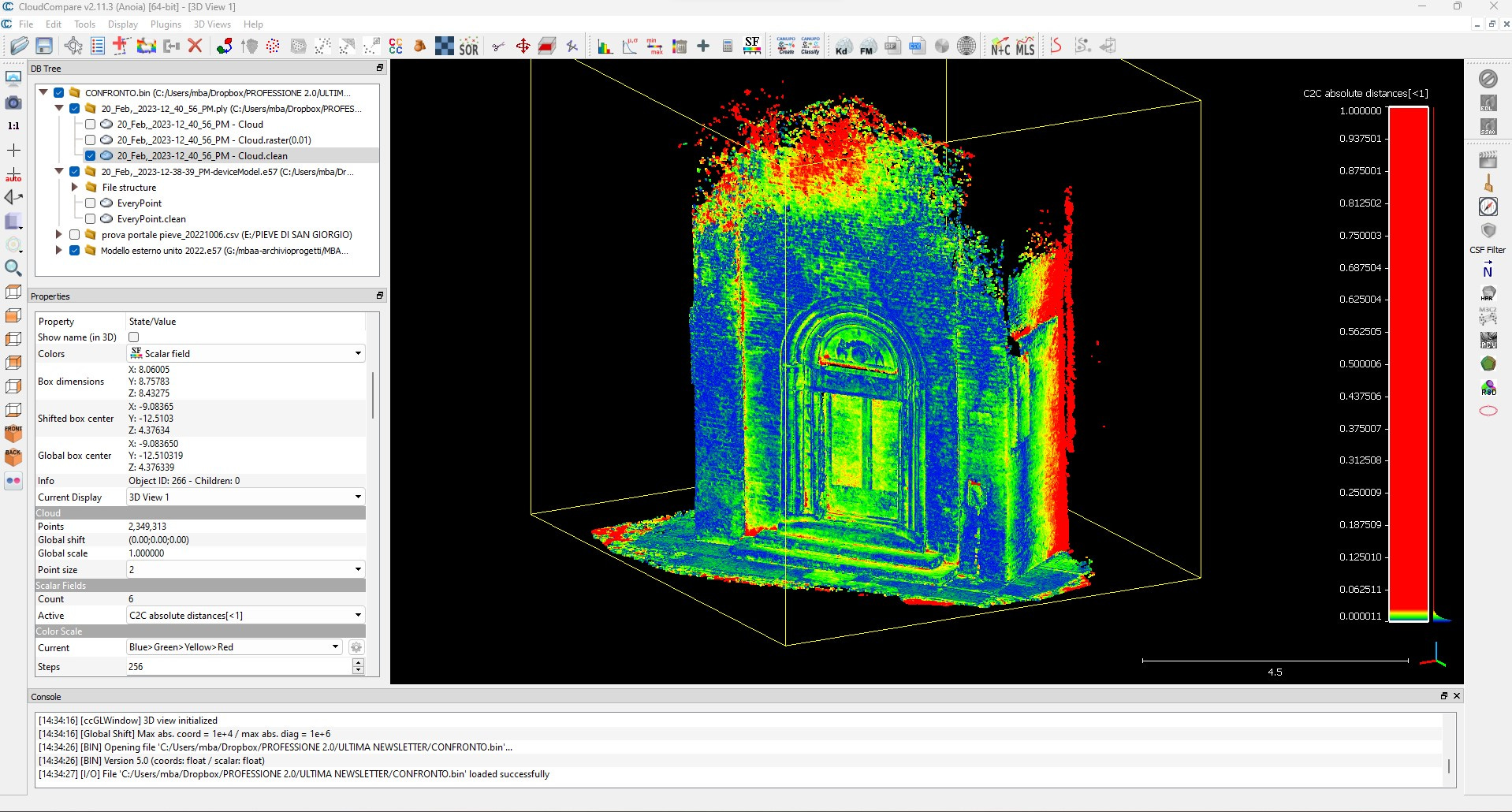Image resolution: width=1512 pixels, height=812 pixels.
Task: Open the Current color scale dropdown
Action: click(x=234, y=647)
